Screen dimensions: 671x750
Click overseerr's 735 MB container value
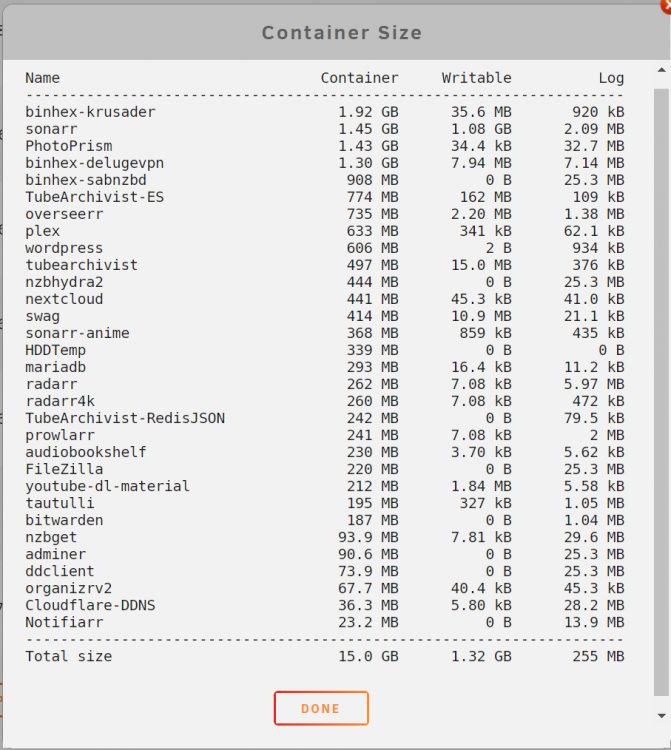click(373, 214)
